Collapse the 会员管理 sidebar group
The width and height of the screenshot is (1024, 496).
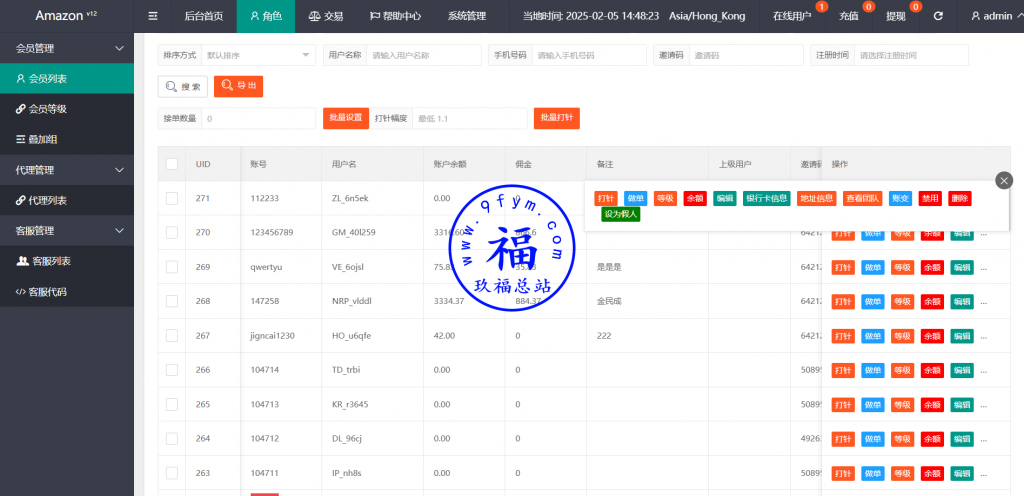point(66,48)
